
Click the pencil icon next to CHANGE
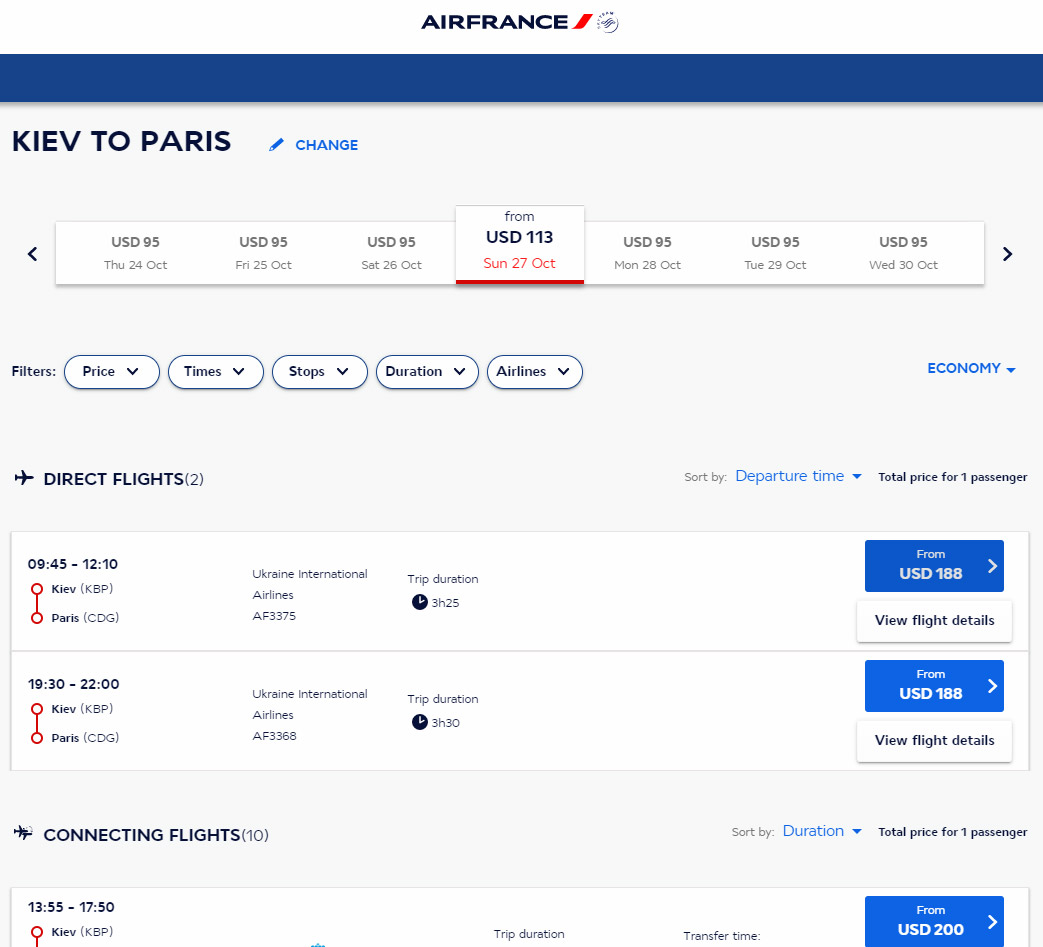276,144
